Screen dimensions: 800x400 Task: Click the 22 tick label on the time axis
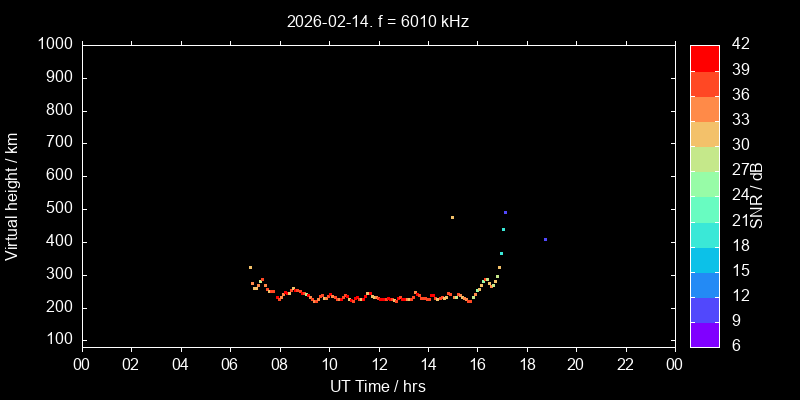(x=625, y=364)
